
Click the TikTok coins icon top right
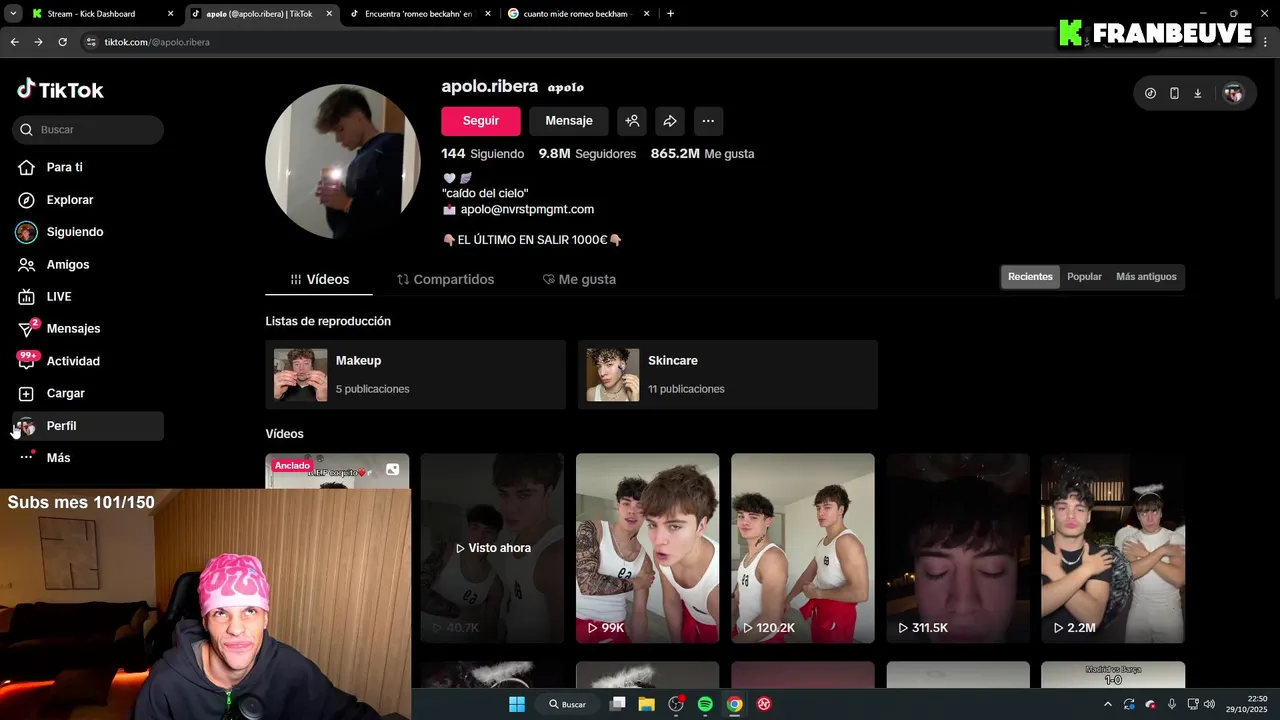pyautogui.click(x=1150, y=93)
